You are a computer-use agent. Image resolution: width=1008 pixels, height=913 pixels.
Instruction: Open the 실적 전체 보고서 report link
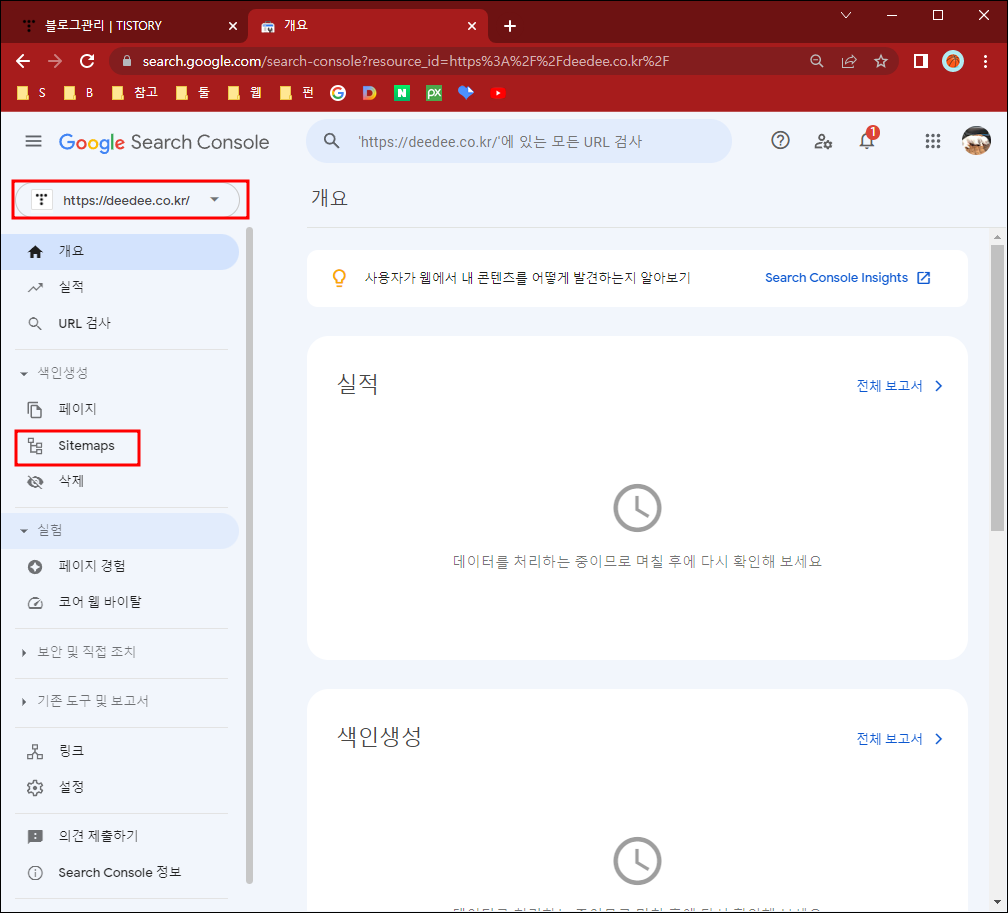click(x=890, y=385)
